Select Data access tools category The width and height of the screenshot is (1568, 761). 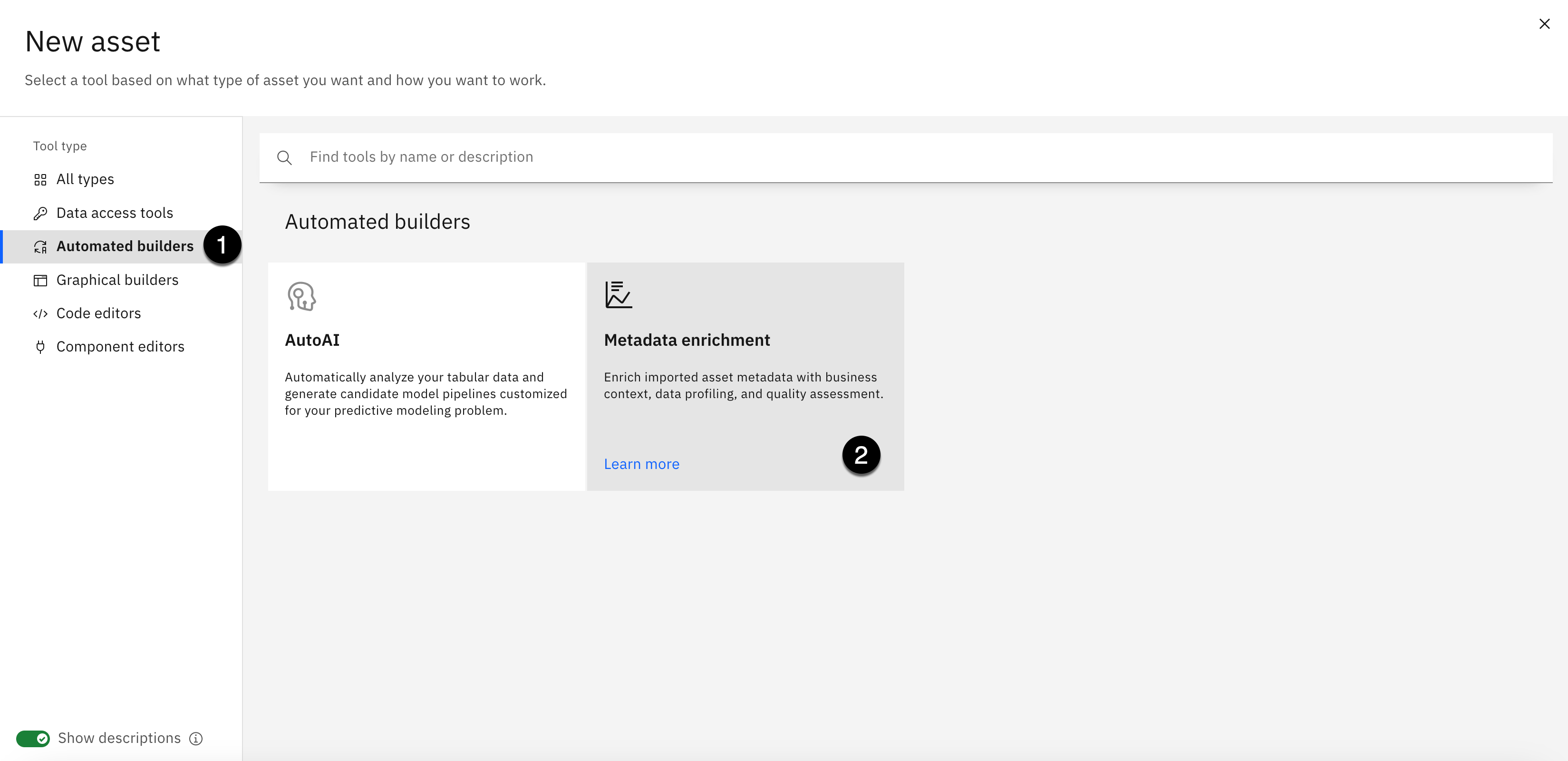[x=115, y=213]
